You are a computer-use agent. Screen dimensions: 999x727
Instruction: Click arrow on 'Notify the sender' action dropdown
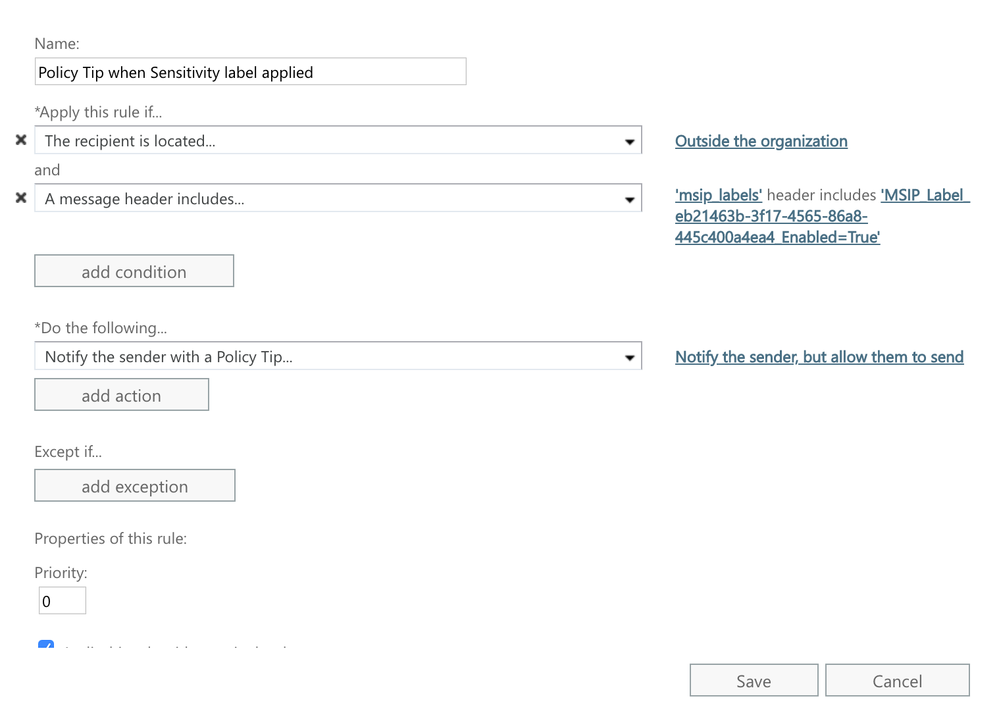coord(629,357)
